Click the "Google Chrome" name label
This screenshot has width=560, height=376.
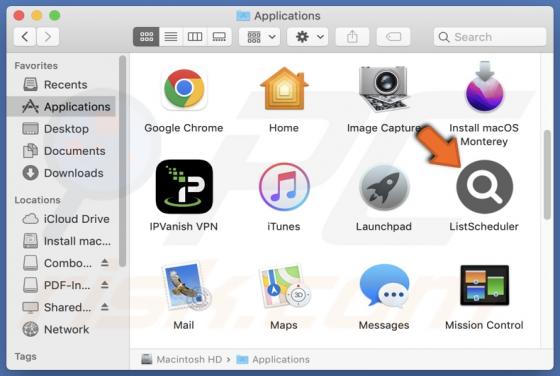pos(184,128)
